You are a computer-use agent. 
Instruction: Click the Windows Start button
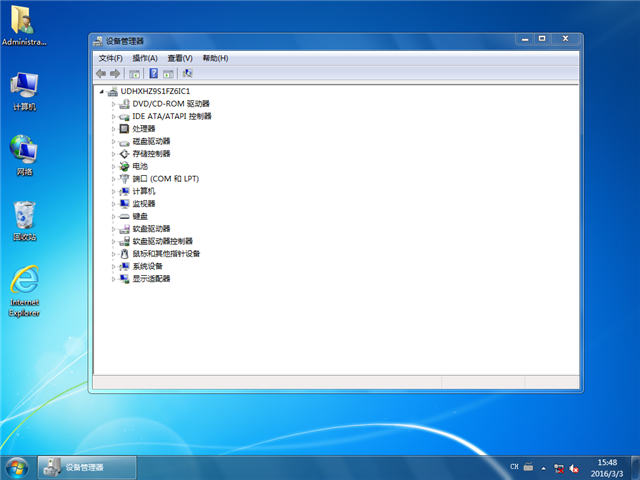[17, 467]
